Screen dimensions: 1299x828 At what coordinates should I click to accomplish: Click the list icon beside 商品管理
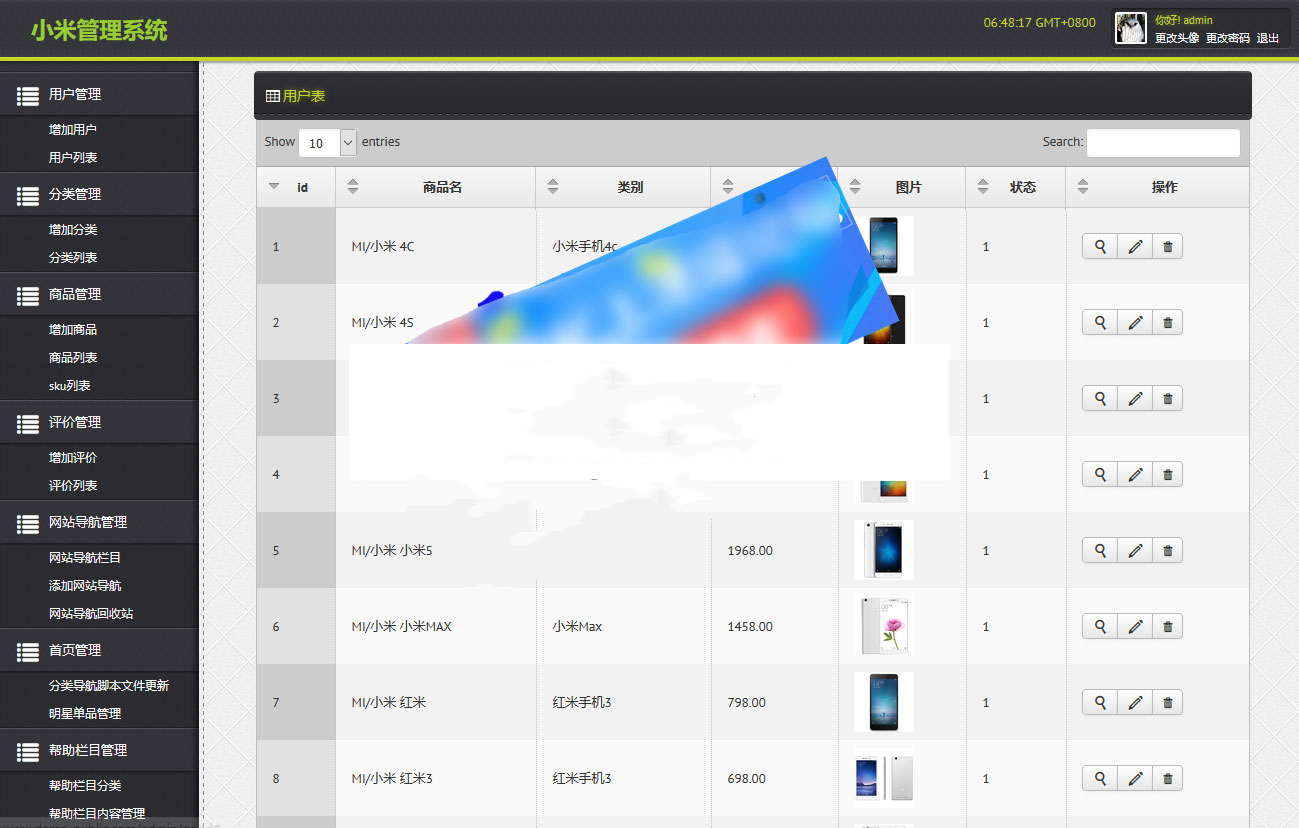point(28,295)
